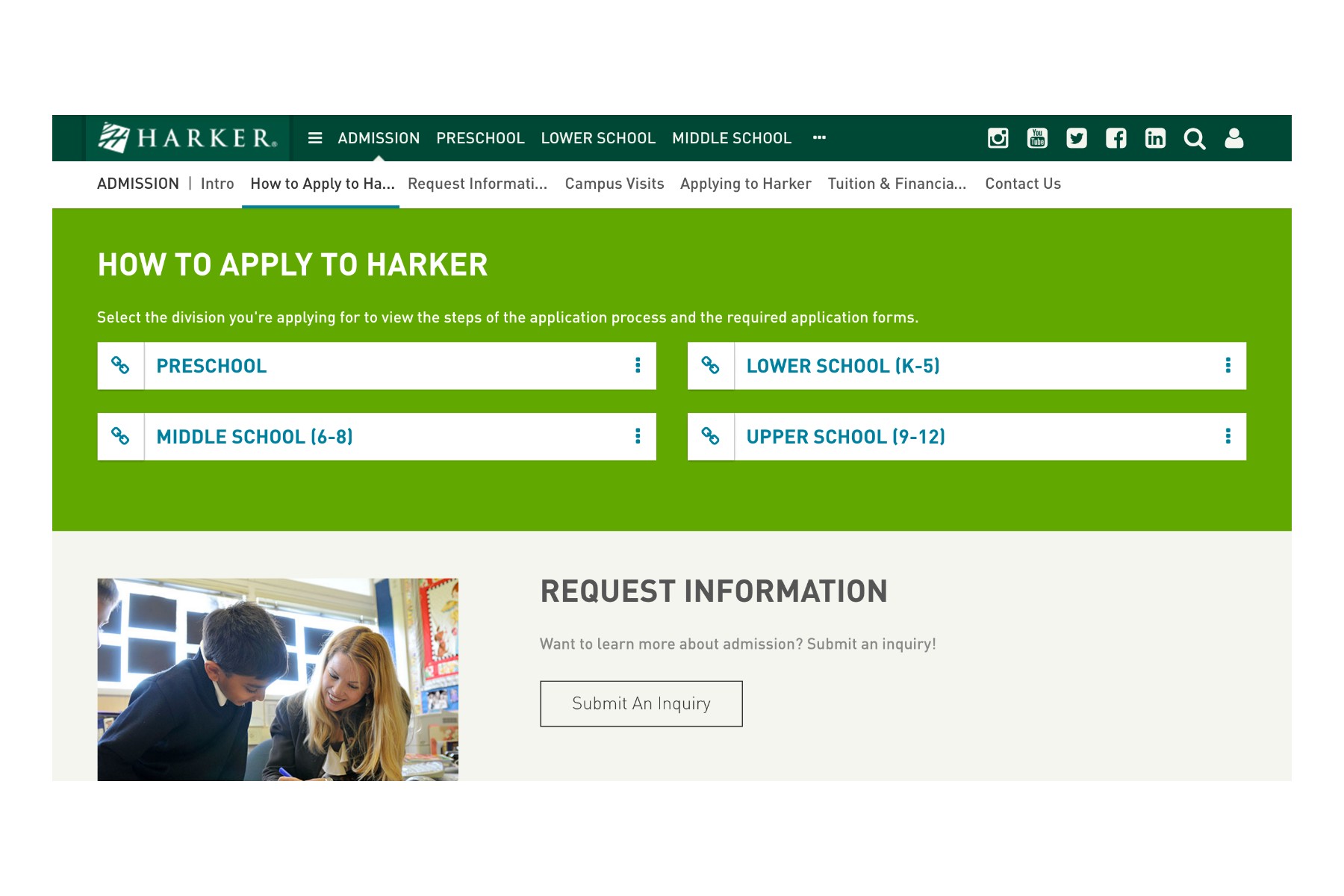Expand the Preschool three-dot options
This screenshot has width=1344, height=896.
638,365
